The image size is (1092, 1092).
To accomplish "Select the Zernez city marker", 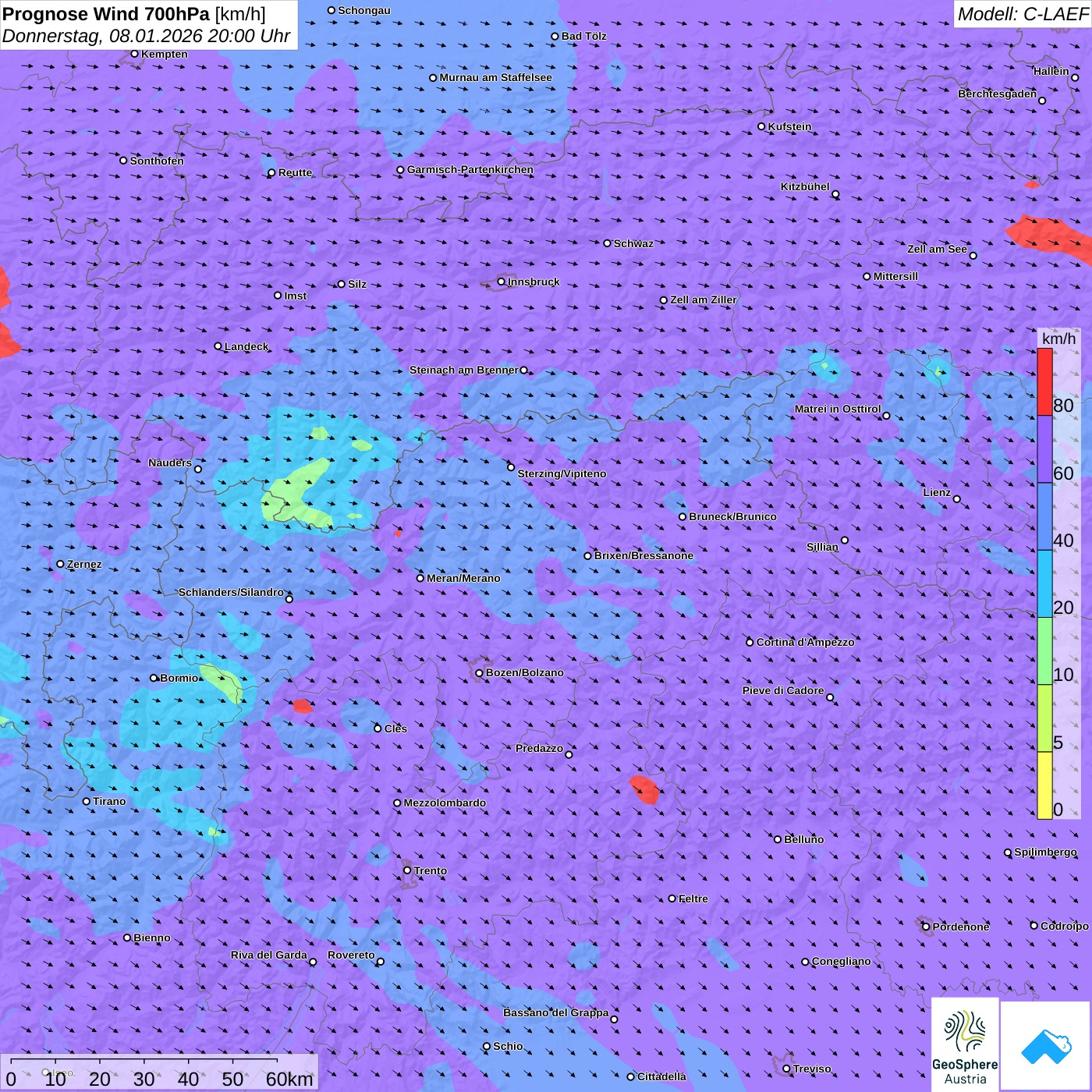I will tap(61, 564).
